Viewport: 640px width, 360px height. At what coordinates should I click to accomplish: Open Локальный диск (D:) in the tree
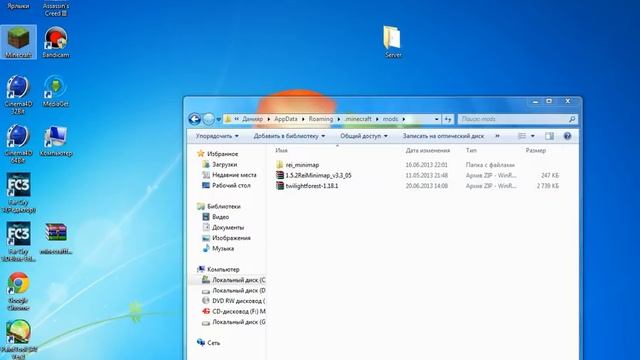pos(238,291)
